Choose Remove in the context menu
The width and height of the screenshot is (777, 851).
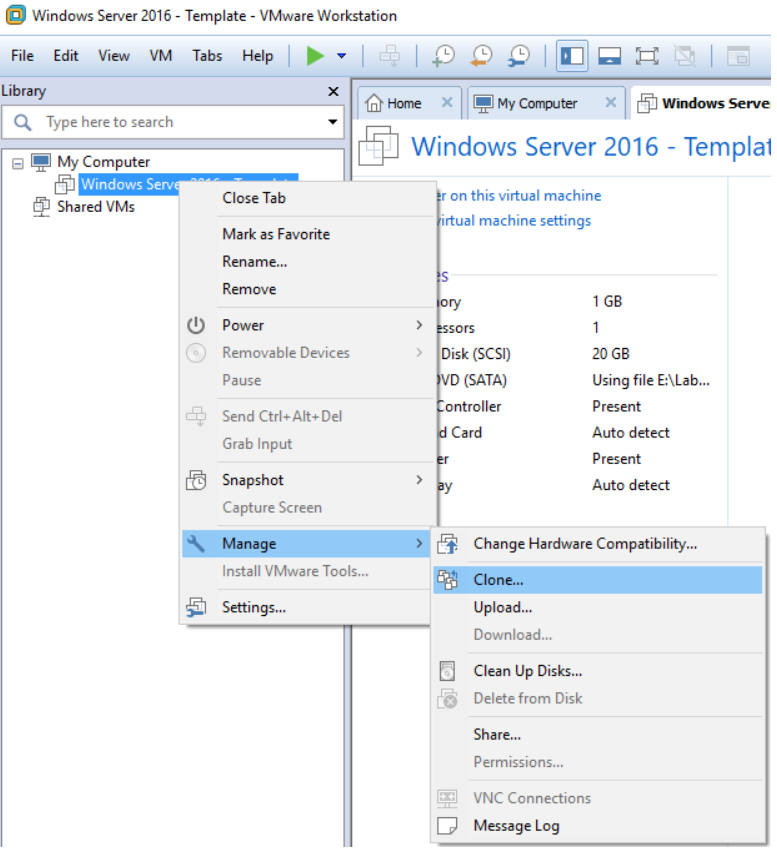coord(308,289)
